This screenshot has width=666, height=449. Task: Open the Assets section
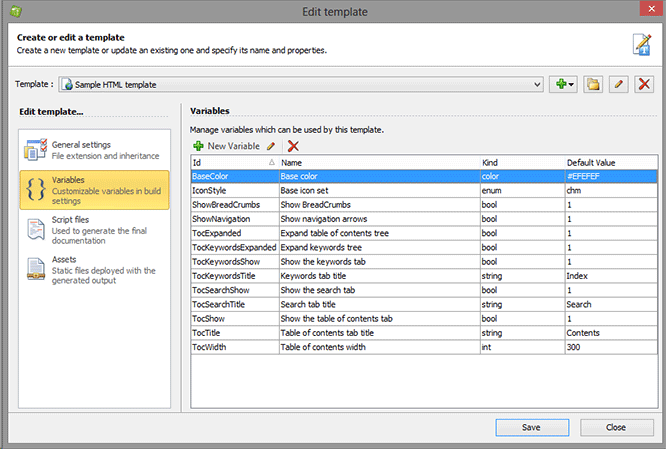point(93,268)
